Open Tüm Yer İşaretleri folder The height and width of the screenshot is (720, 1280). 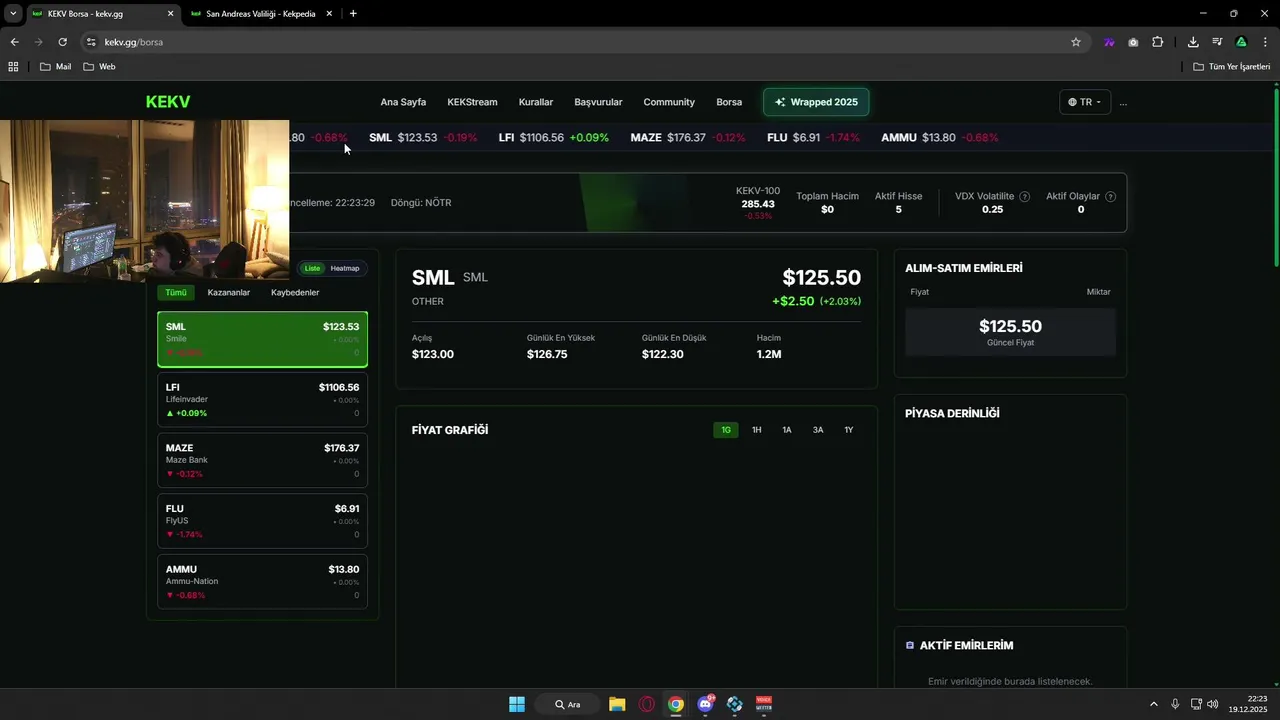[x=1232, y=67]
